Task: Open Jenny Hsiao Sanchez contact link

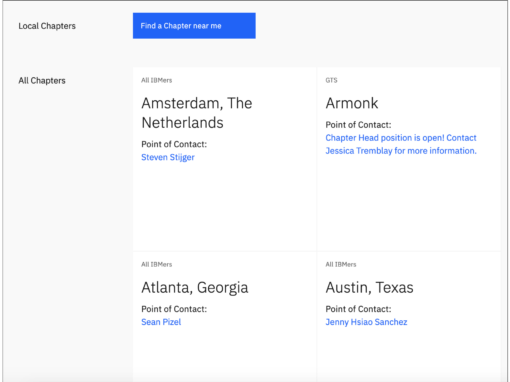Action: [x=366, y=322]
